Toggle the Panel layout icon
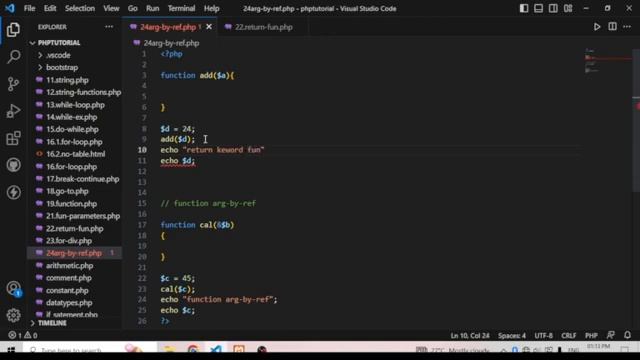This screenshot has height=360, width=640. (x=538, y=8)
